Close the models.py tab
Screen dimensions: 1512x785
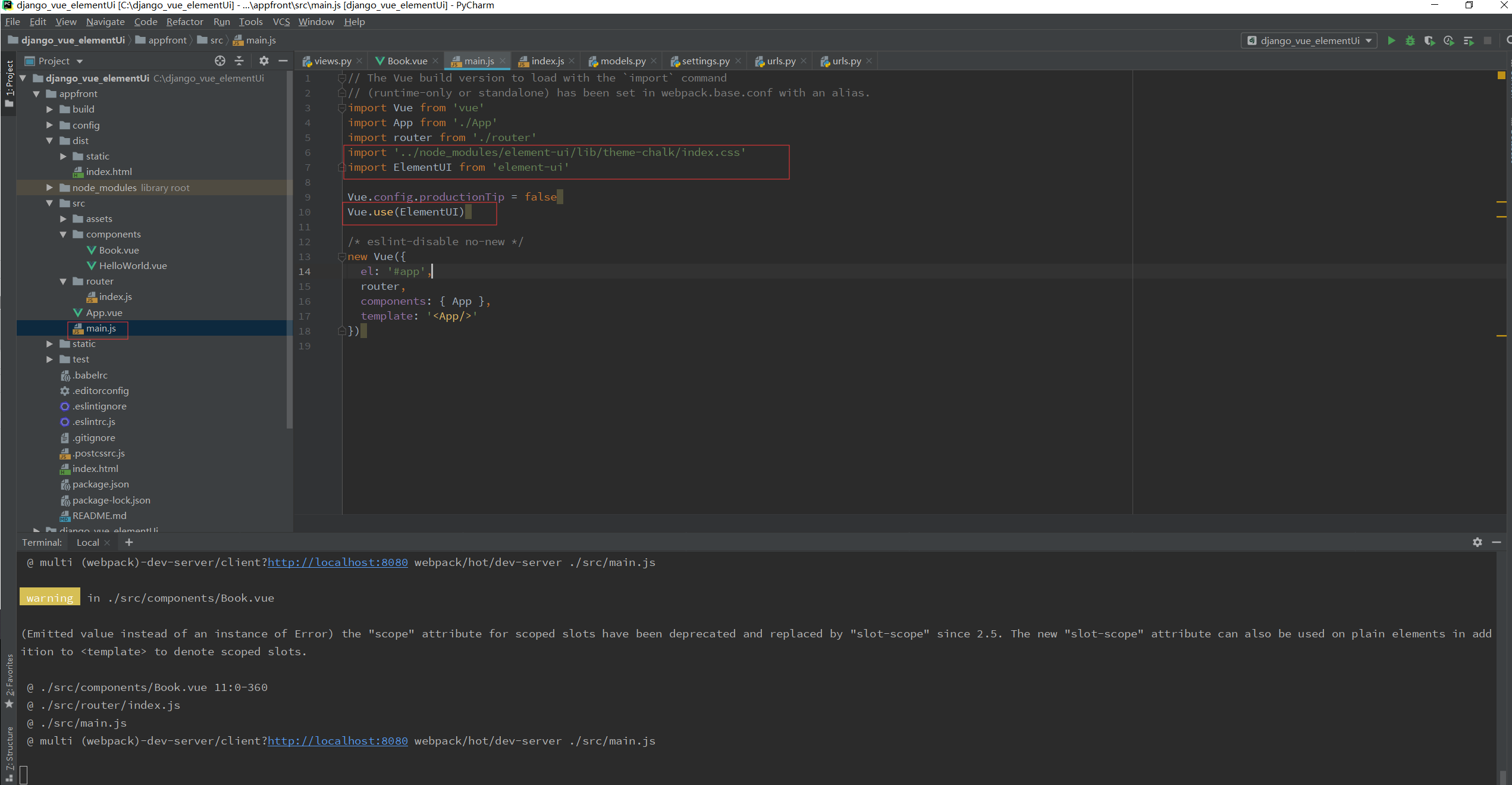pyautogui.click(x=654, y=61)
